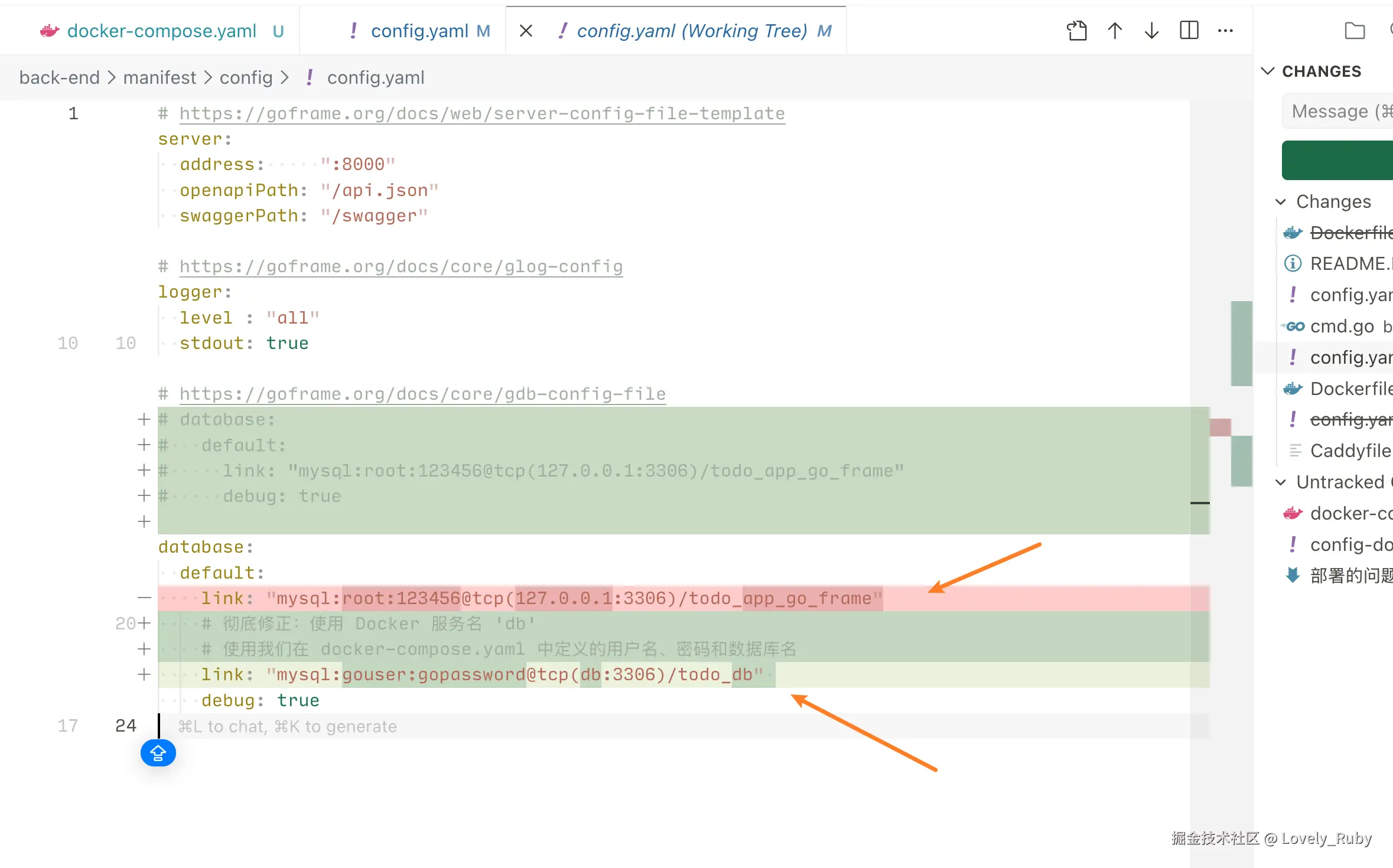Stage the first commented database line with plus
This screenshot has height=868, width=1393.
(x=144, y=419)
